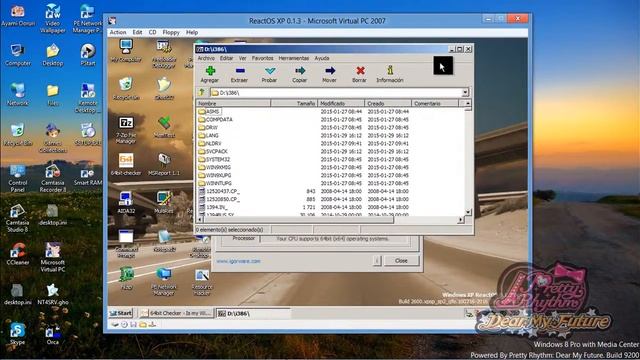The height and width of the screenshot is (360, 640).
Task: Select the CCleaner icon on host desktop
Action: (x=18, y=253)
